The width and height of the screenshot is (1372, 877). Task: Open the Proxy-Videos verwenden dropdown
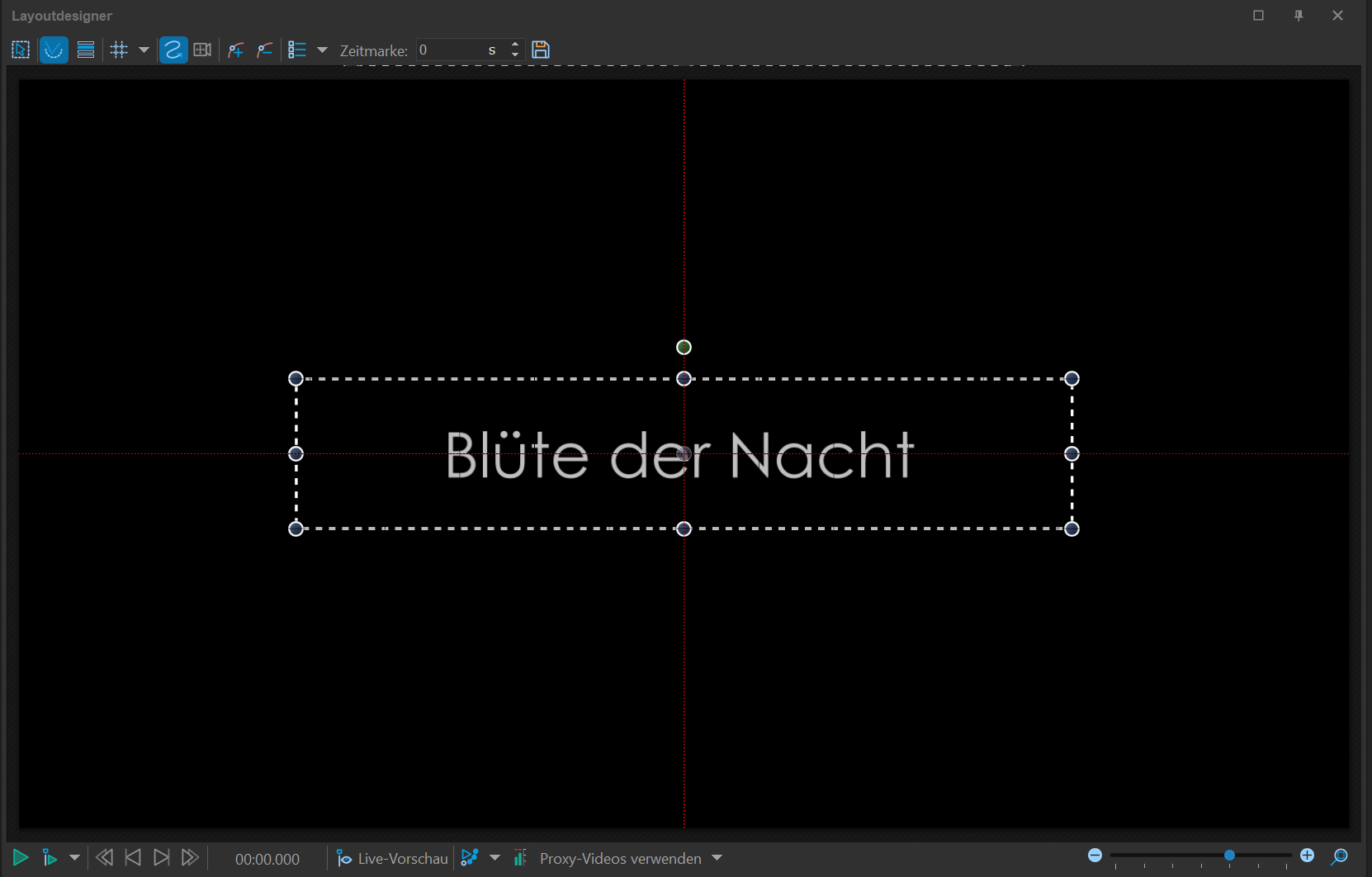tap(717, 858)
